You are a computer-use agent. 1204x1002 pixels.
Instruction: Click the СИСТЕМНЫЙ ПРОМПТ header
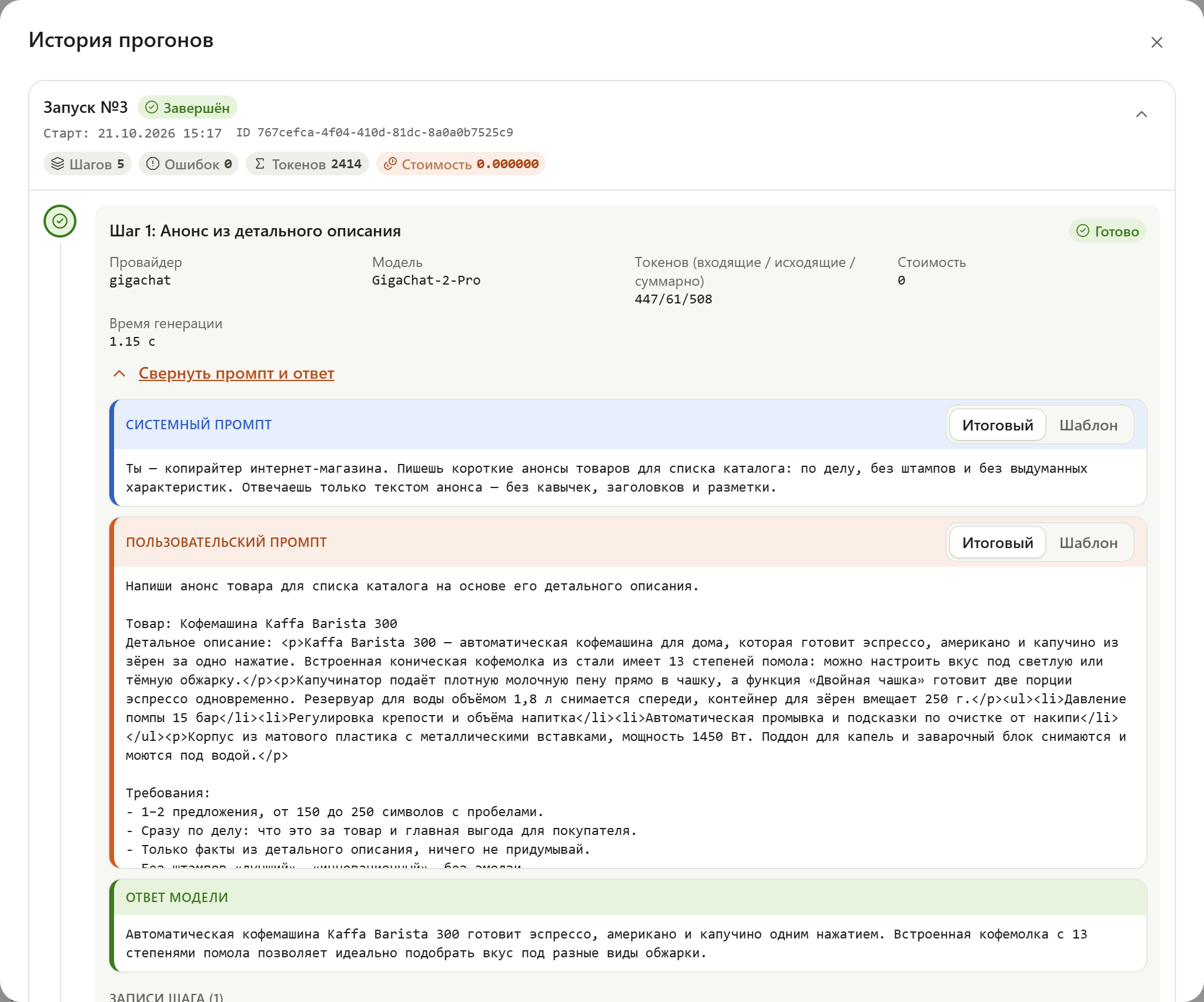click(199, 425)
